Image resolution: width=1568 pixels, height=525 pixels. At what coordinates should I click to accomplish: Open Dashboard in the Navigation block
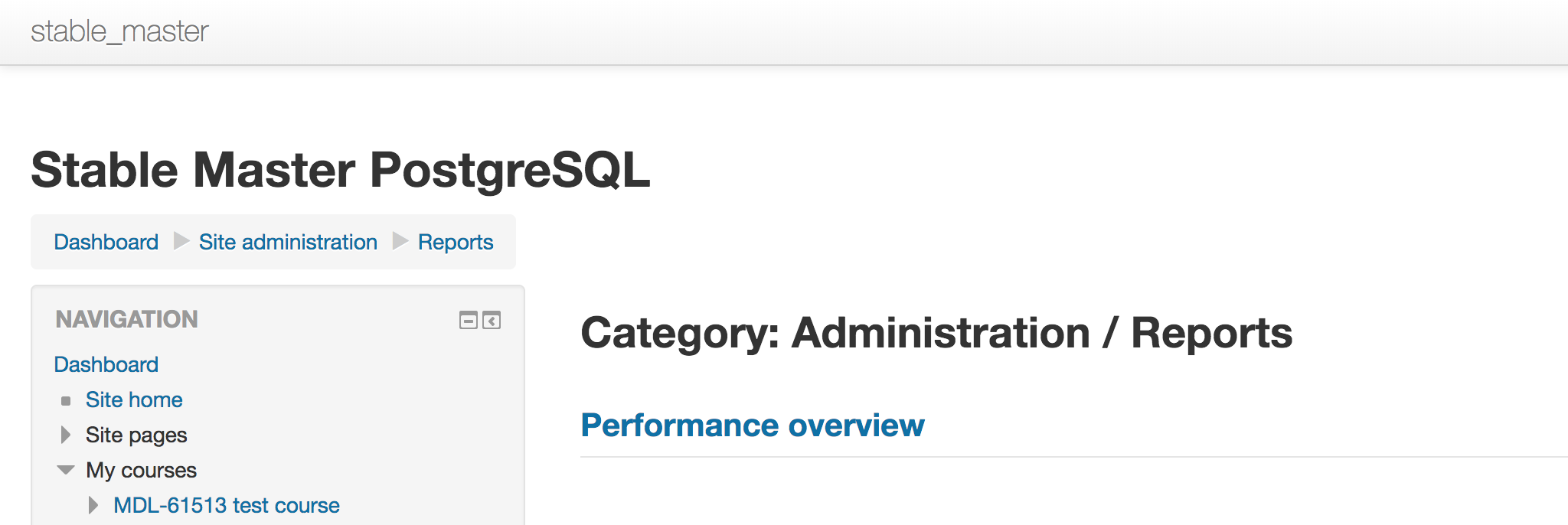pyautogui.click(x=106, y=364)
